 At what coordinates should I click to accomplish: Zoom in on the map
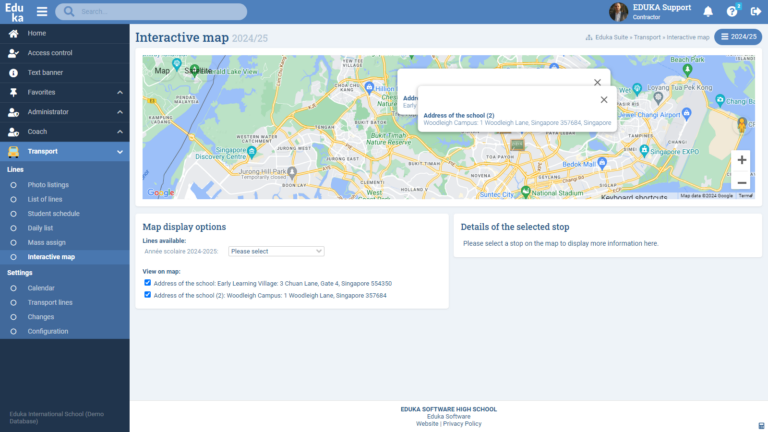[742, 160]
